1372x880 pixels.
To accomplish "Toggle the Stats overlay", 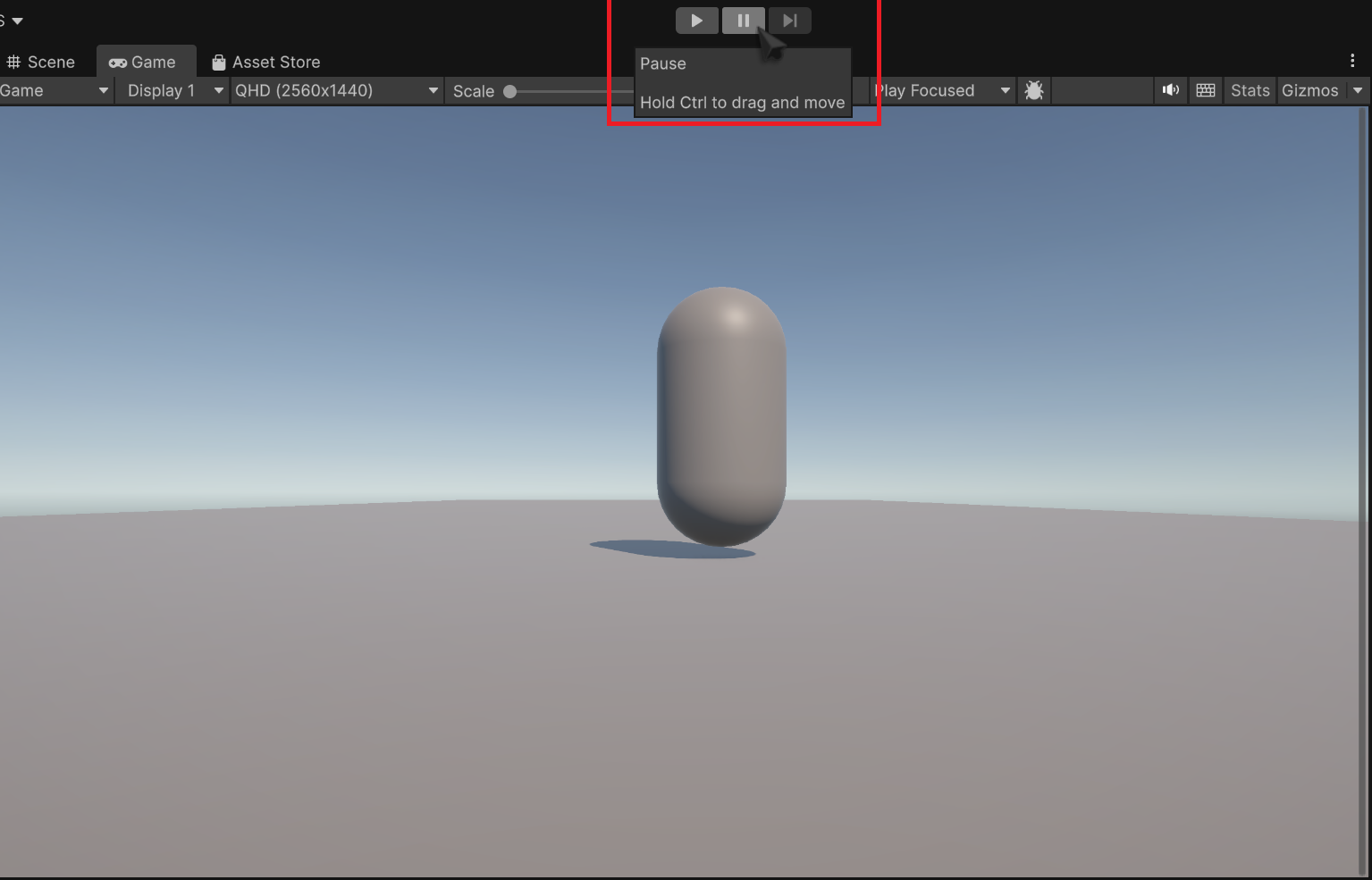I will 1250,89.
